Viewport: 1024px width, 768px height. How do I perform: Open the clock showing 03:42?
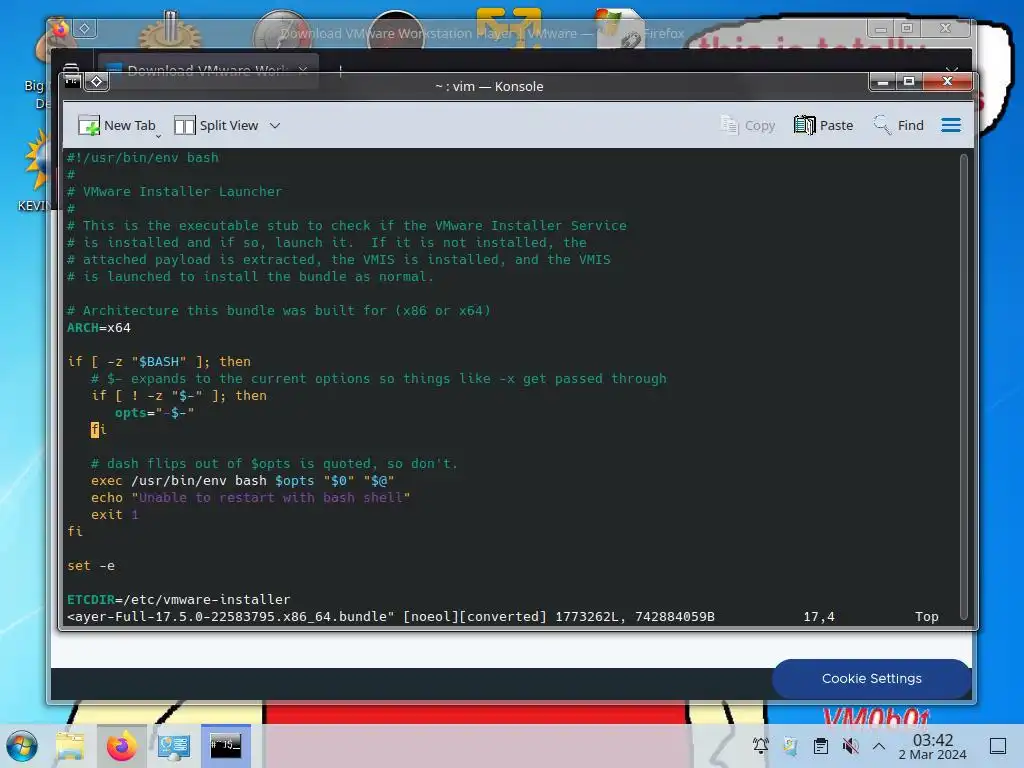933,747
